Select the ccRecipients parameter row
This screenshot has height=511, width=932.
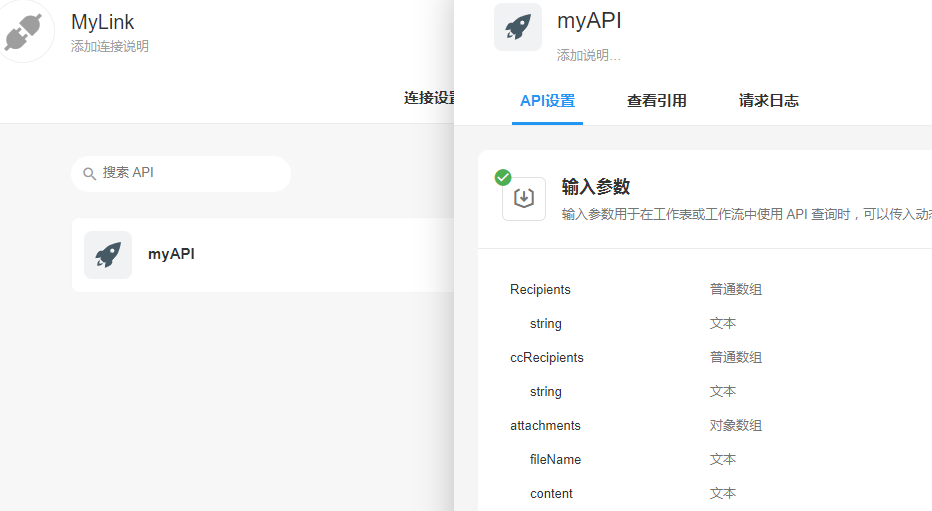coord(547,358)
